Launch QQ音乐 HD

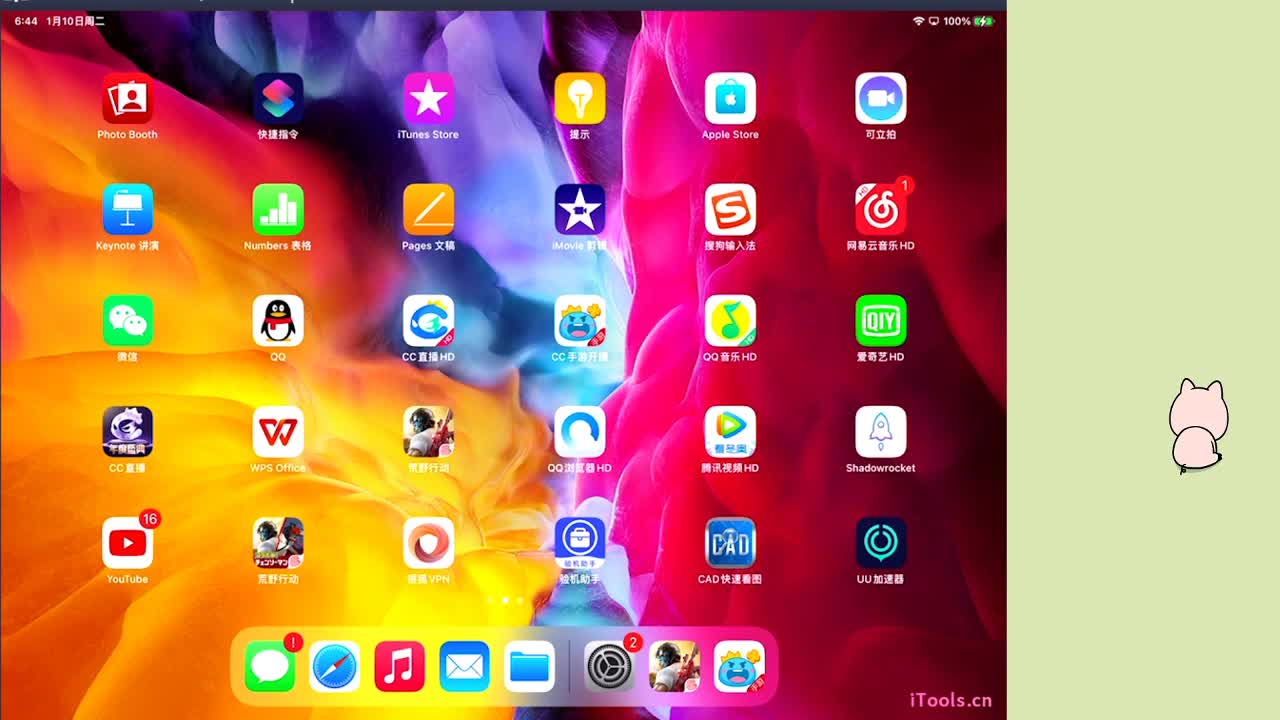pos(730,320)
